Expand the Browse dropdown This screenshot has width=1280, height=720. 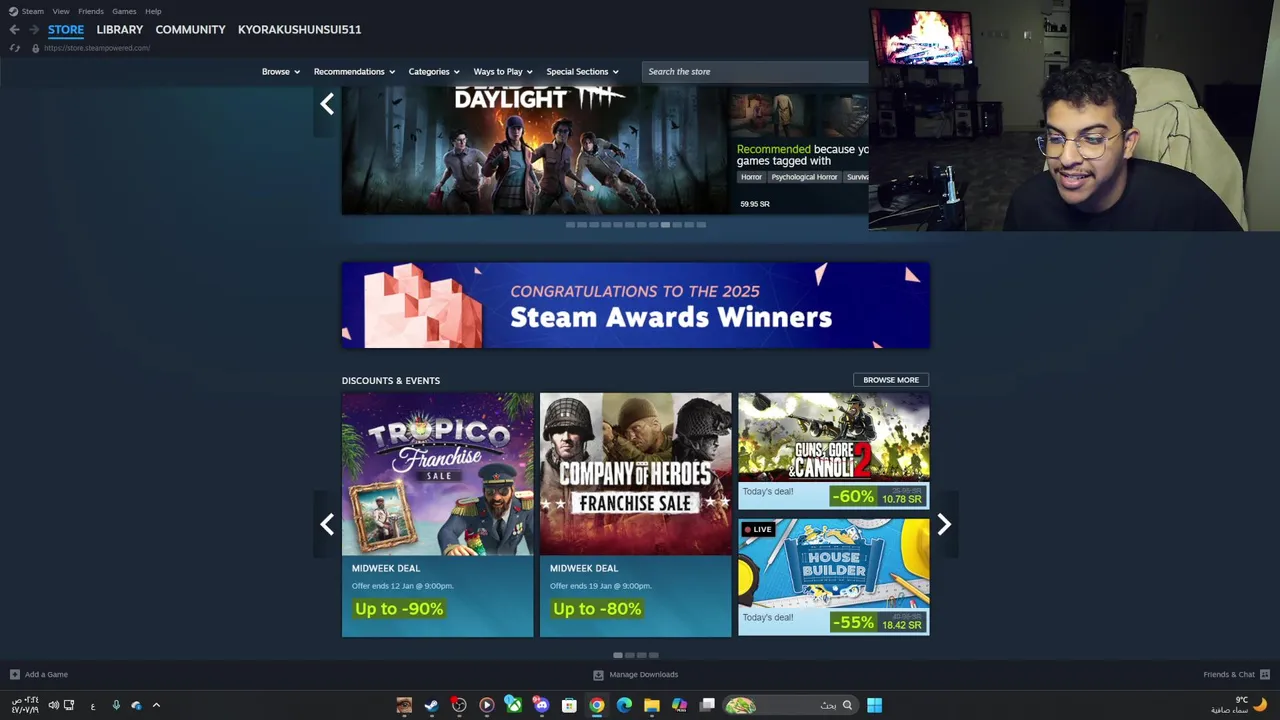coord(280,72)
